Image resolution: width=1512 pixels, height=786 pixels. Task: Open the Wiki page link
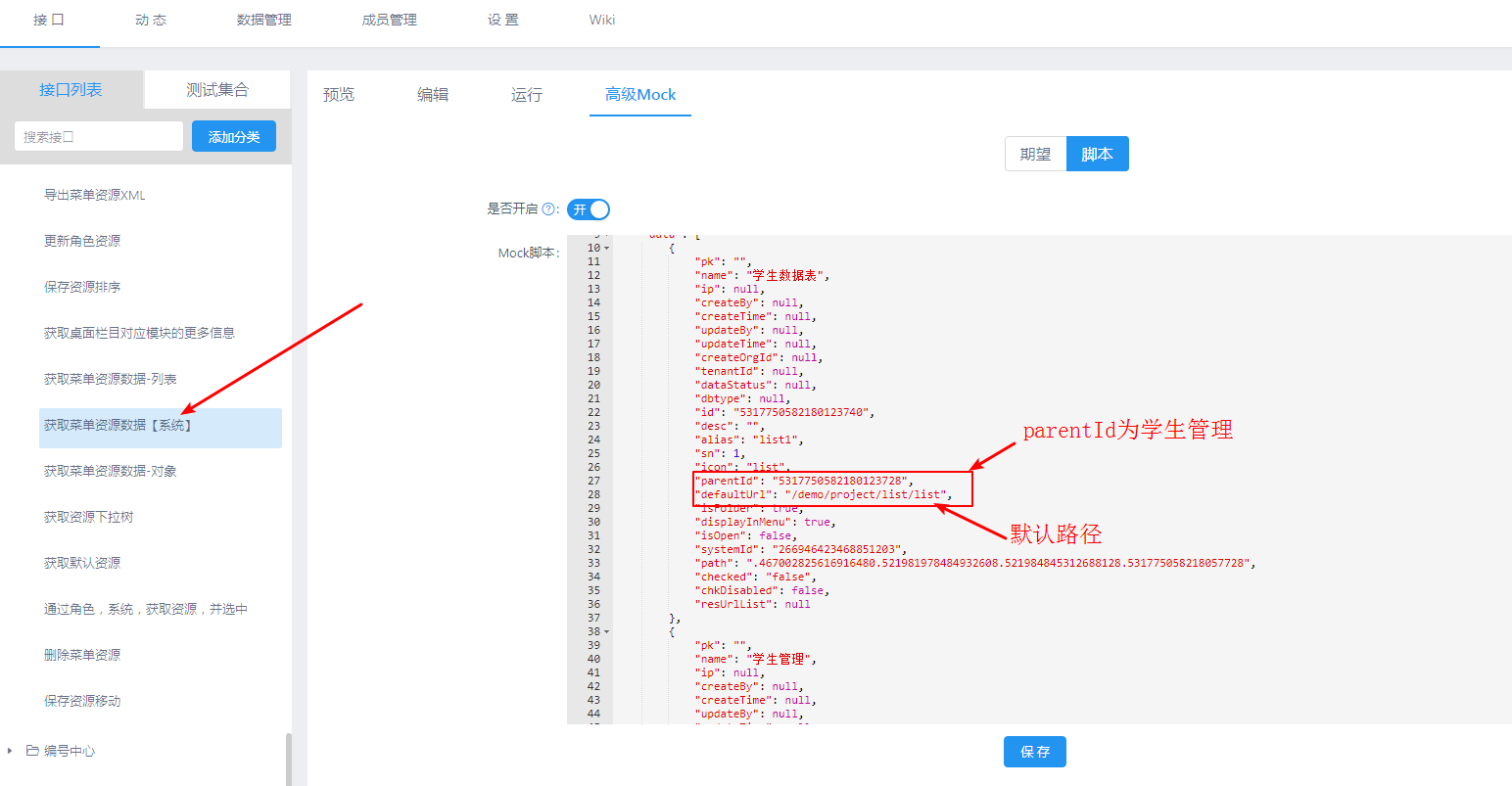(601, 20)
